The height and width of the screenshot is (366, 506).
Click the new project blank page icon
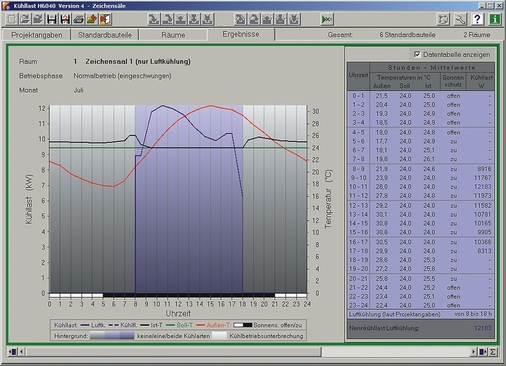(x=12, y=19)
